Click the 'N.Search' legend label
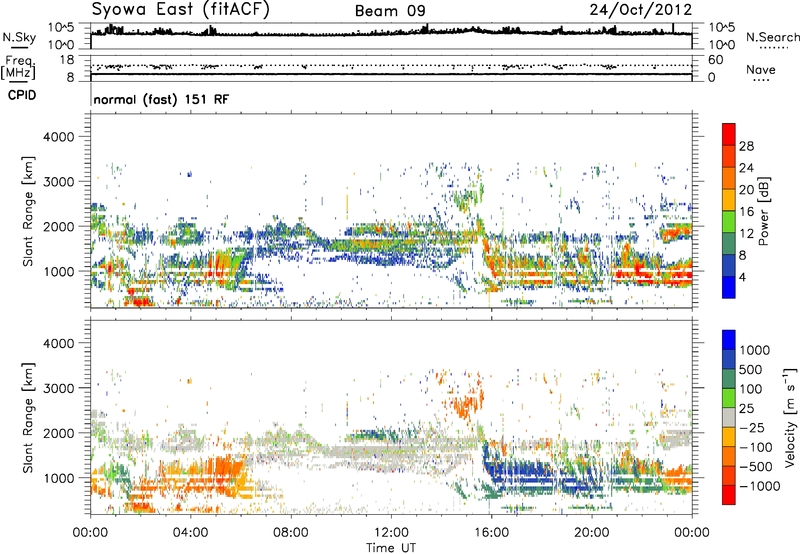The width and height of the screenshot is (800, 554). (772, 37)
